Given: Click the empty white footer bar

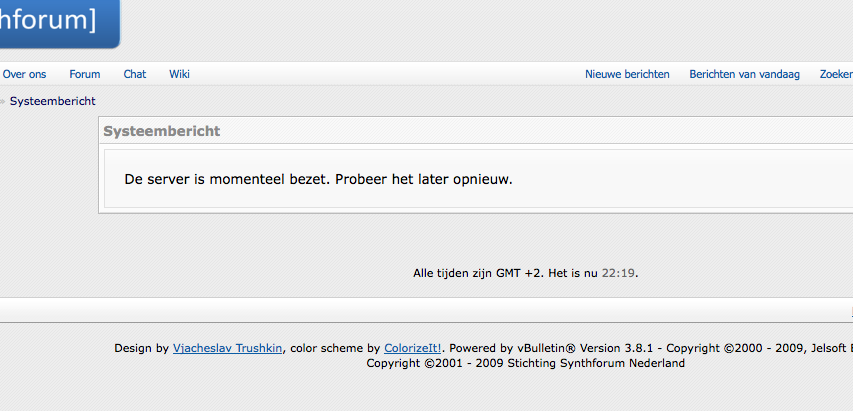Looking at the screenshot, I should tap(424, 310).
